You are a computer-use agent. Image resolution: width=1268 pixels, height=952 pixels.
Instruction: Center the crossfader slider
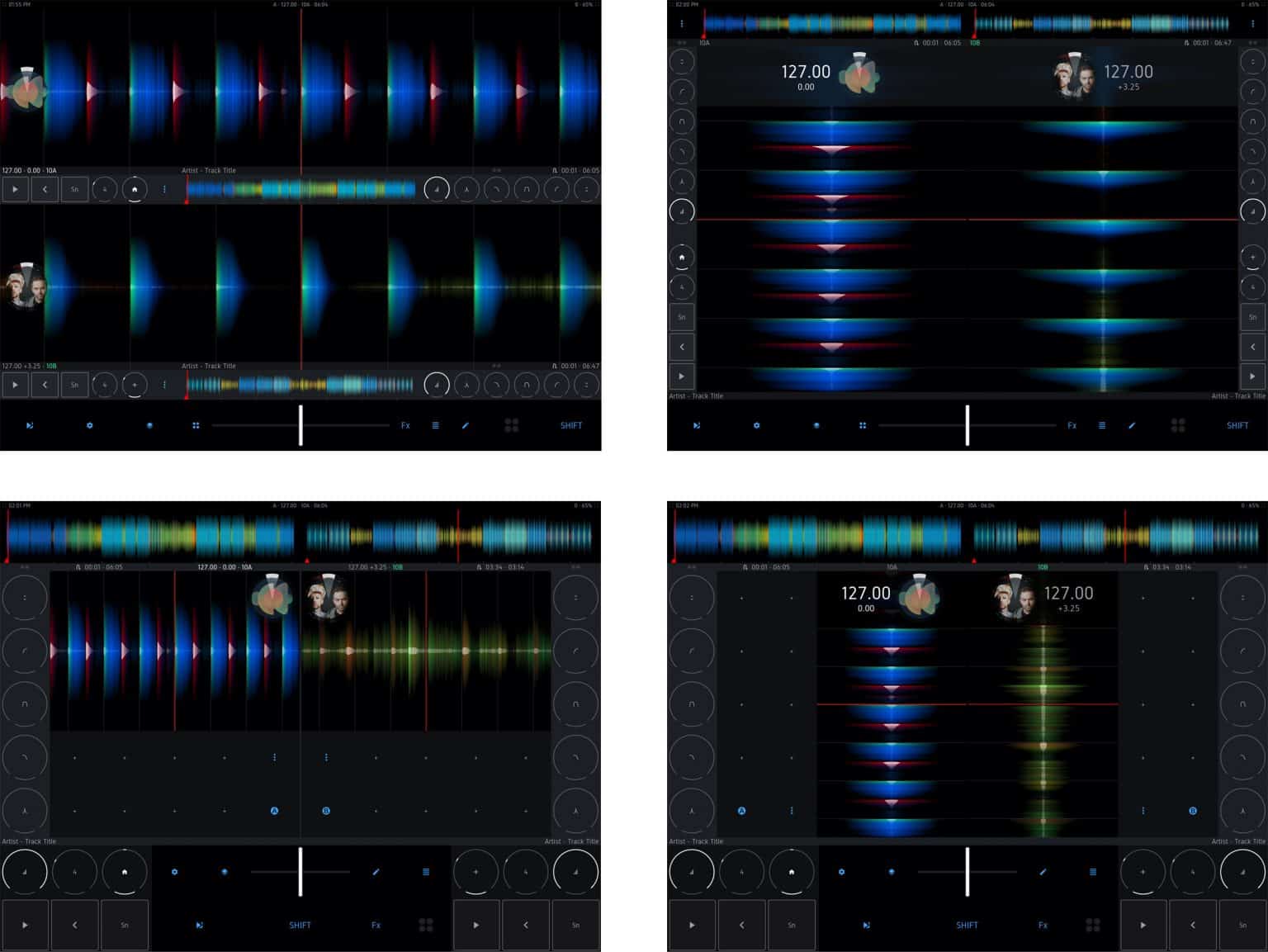[301, 425]
